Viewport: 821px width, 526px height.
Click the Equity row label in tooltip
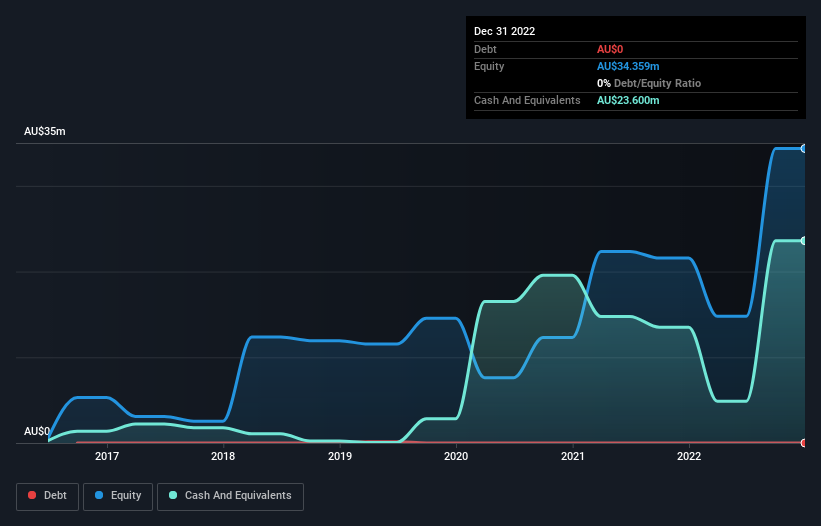489,66
